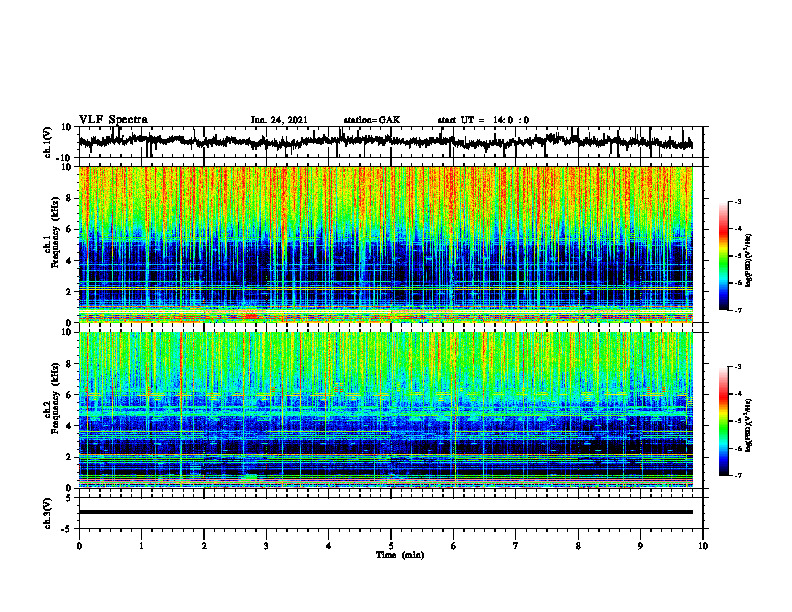Viewport: 792px width, 612px height.
Task: Click the "station=GAK" header label
Action: (372, 120)
